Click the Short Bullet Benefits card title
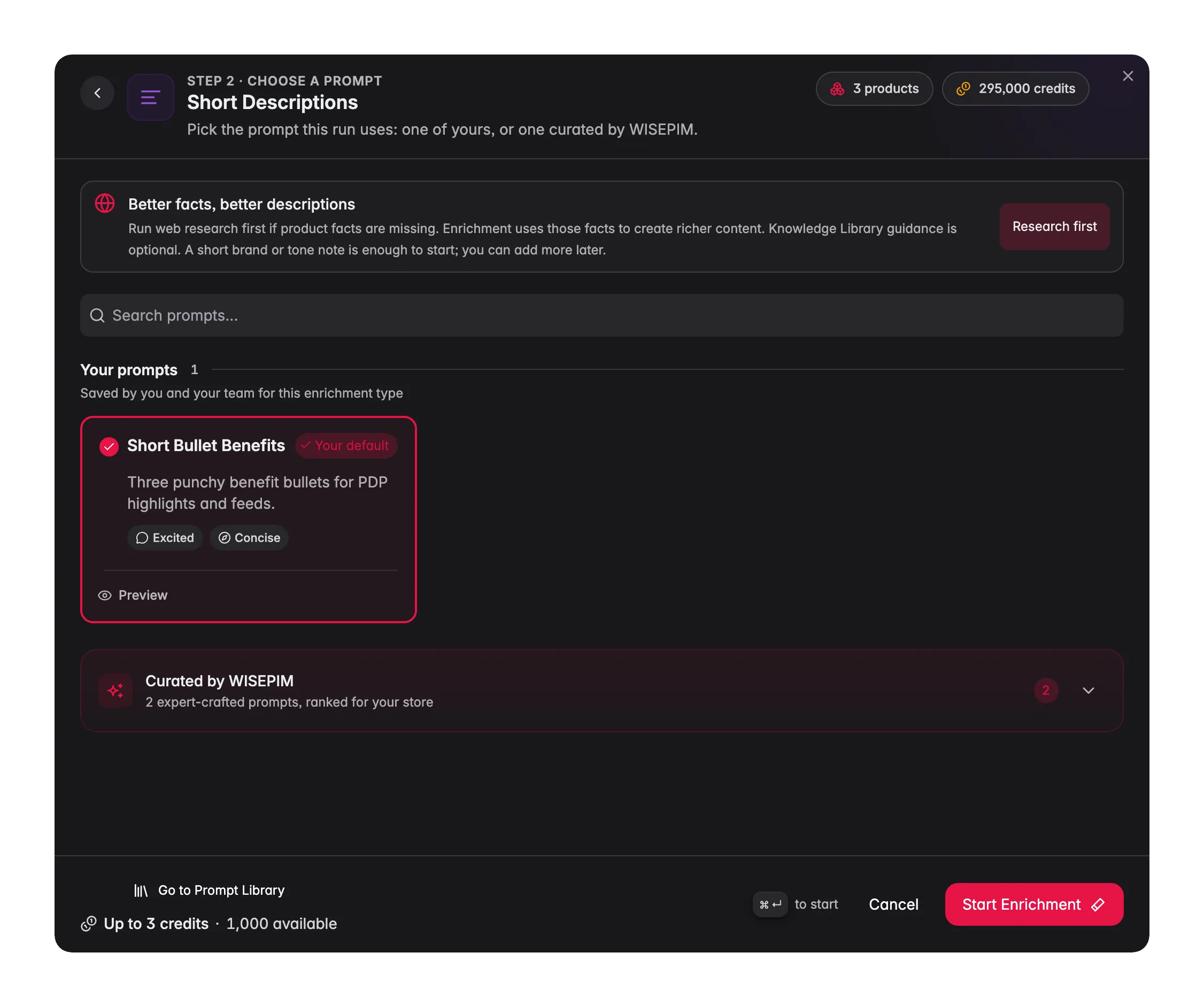This screenshot has width=1204, height=1007. 206,446
